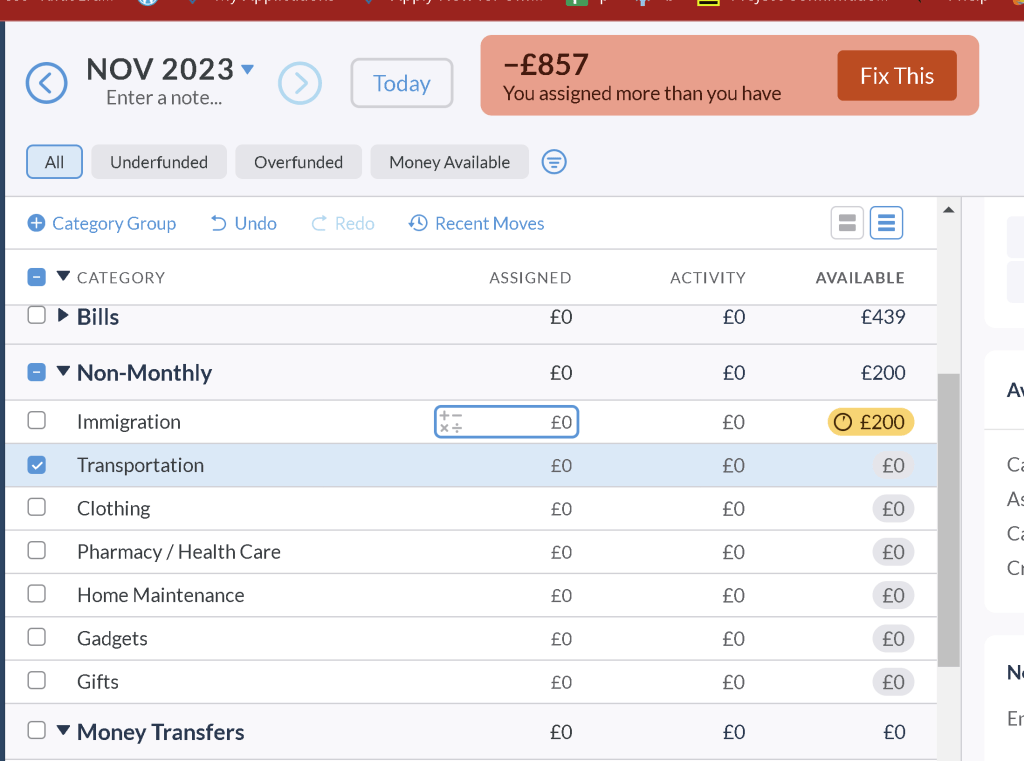Select the Overfunded filter tab
This screenshot has height=761, width=1024.
(x=298, y=162)
